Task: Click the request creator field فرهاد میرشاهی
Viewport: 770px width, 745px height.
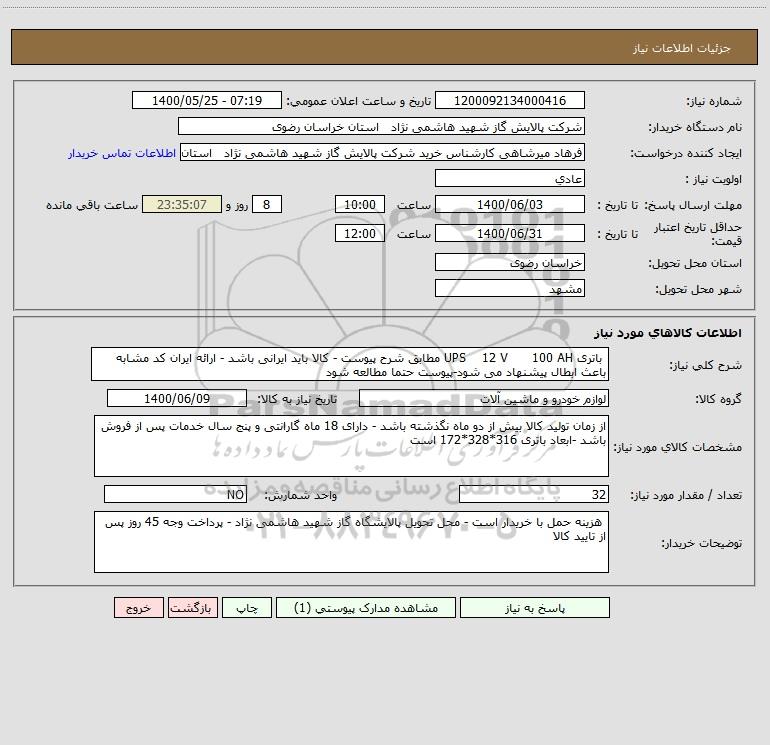Action: 383,153
